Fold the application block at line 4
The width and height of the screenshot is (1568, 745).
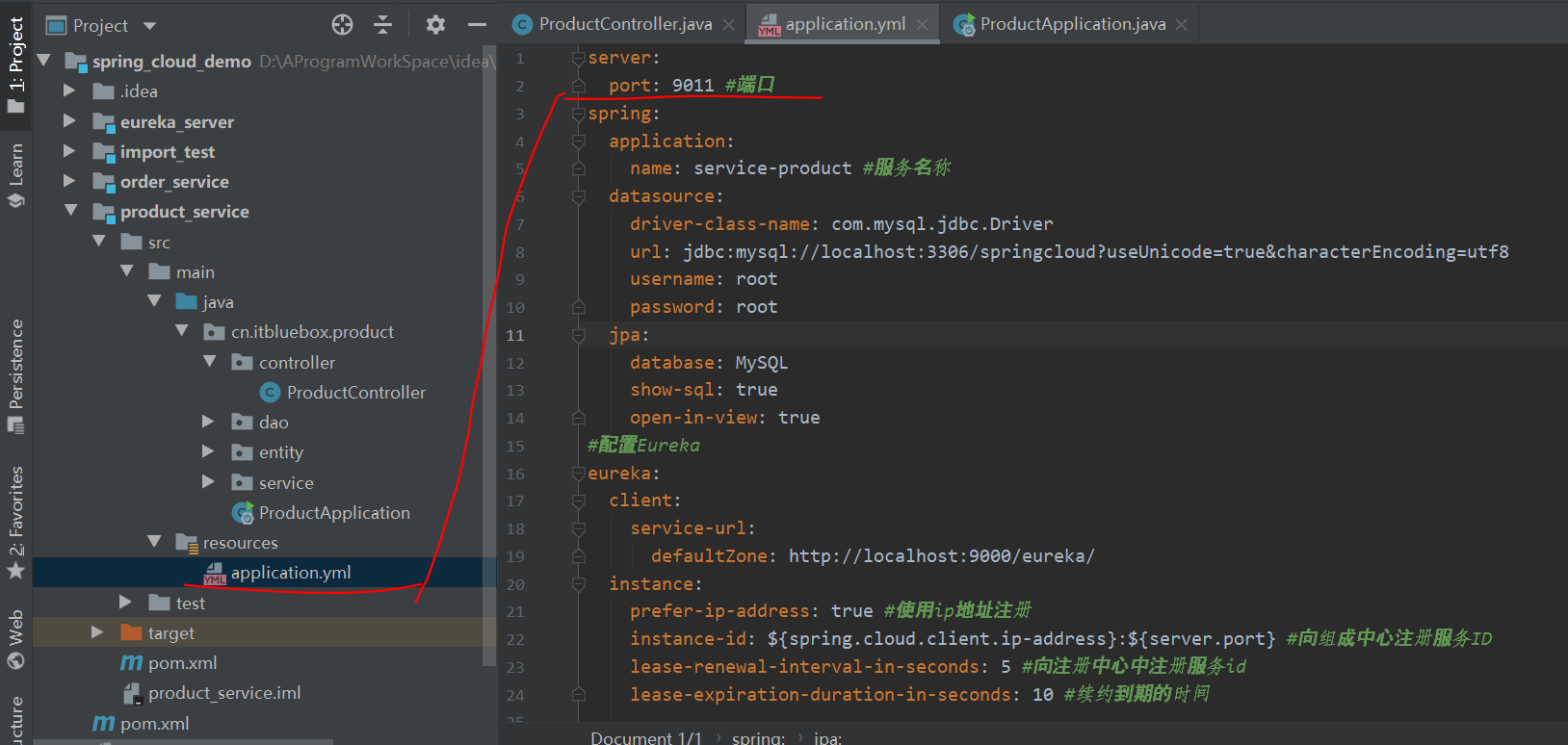[579, 141]
